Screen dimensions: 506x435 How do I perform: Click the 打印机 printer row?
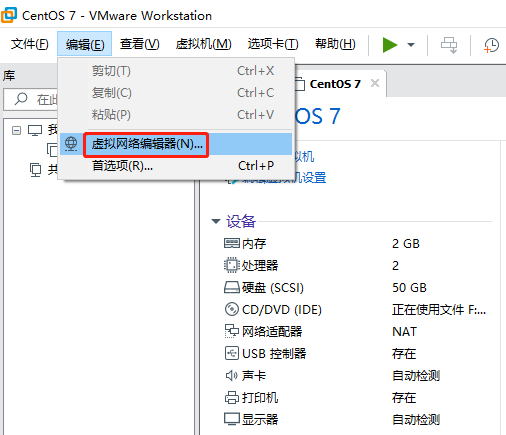[355, 398]
